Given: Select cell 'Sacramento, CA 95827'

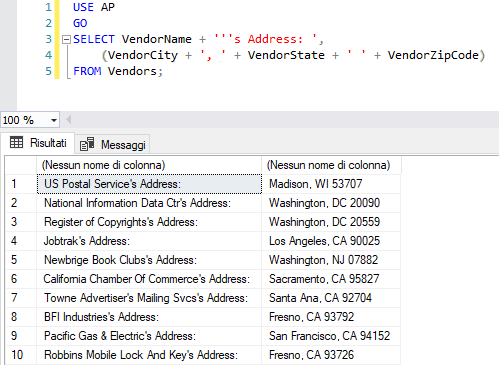Looking at the screenshot, I should click(331, 279).
